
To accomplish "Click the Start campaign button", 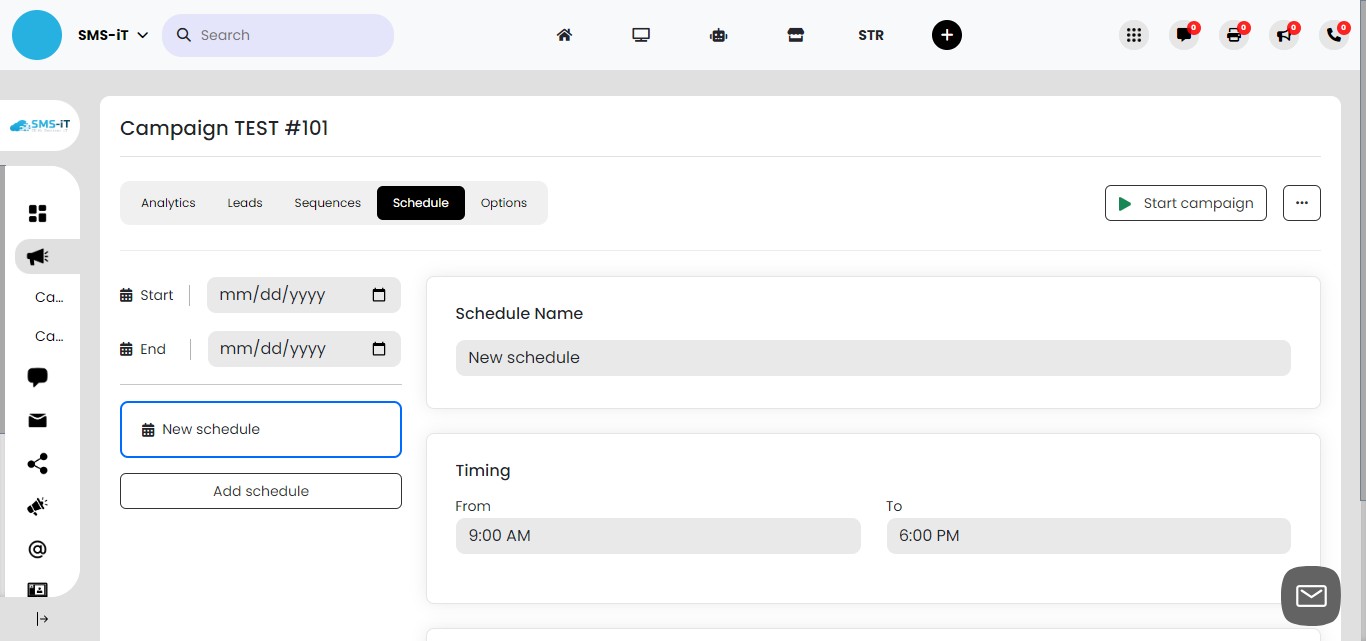I will pyautogui.click(x=1186, y=202).
